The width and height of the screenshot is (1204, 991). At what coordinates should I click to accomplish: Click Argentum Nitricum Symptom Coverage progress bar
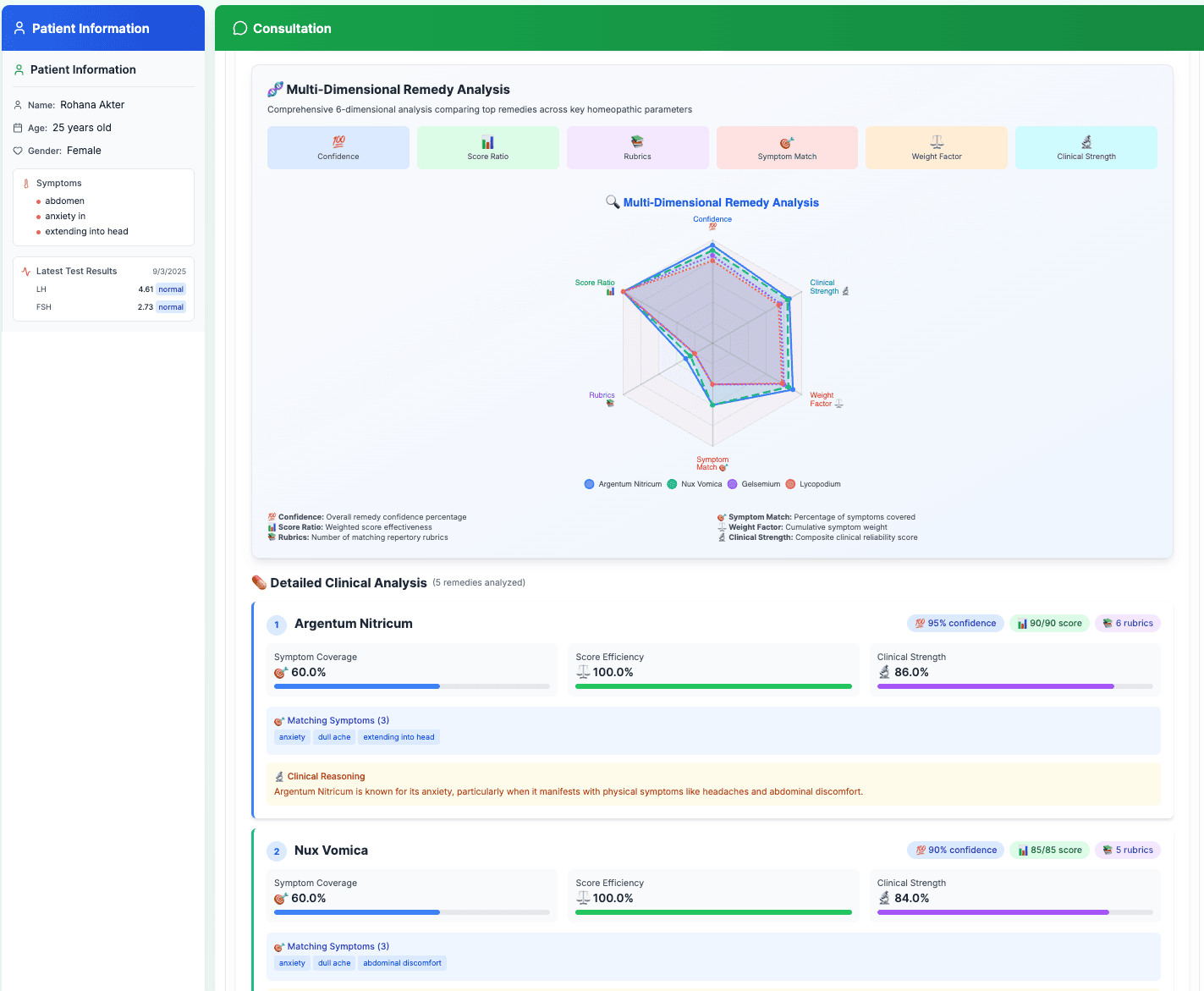tap(411, 686)
